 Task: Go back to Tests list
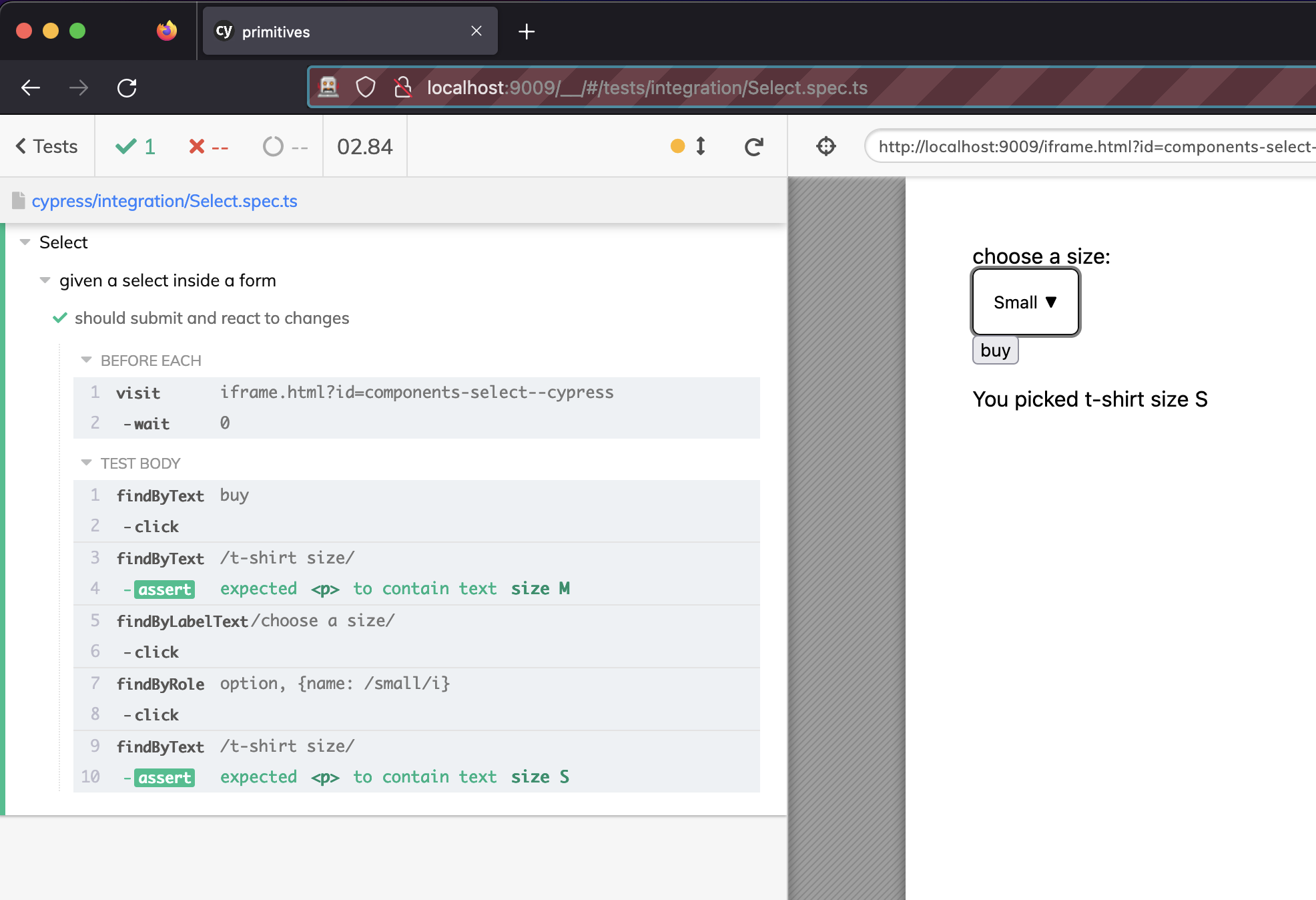[47, 146]
